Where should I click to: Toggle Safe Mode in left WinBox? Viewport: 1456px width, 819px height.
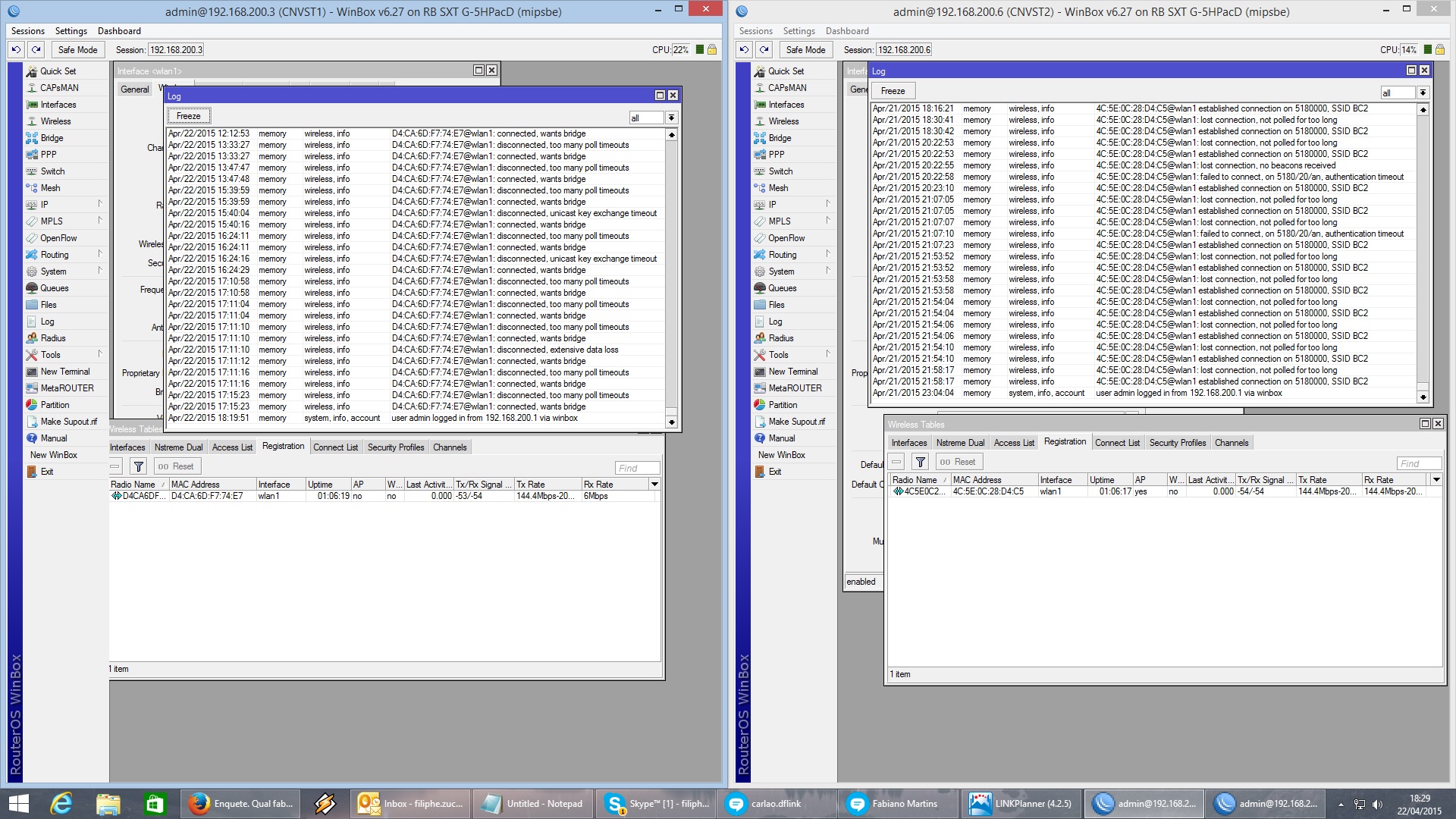[77, 50]
